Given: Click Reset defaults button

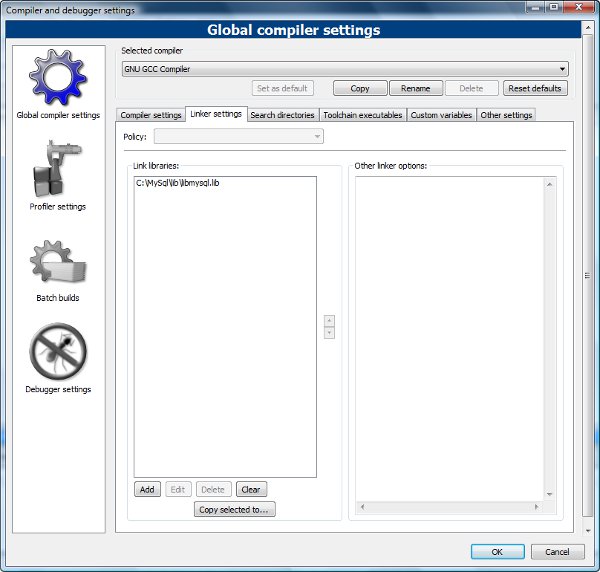Looking at the screenshot, I should point(535,88).
